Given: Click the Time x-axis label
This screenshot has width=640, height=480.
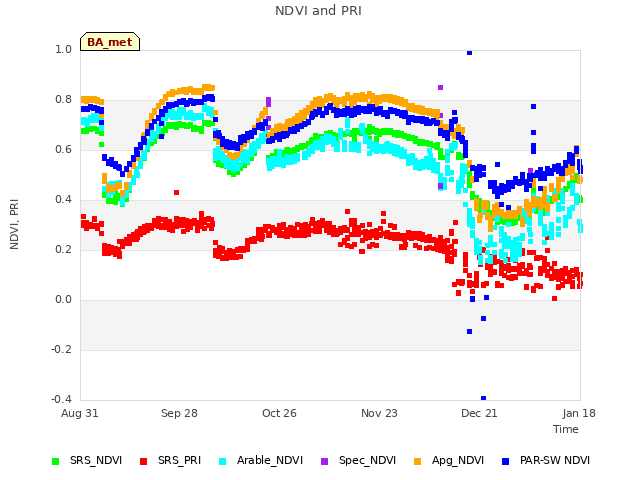Looking at the screenshot, I should (566, 429).
